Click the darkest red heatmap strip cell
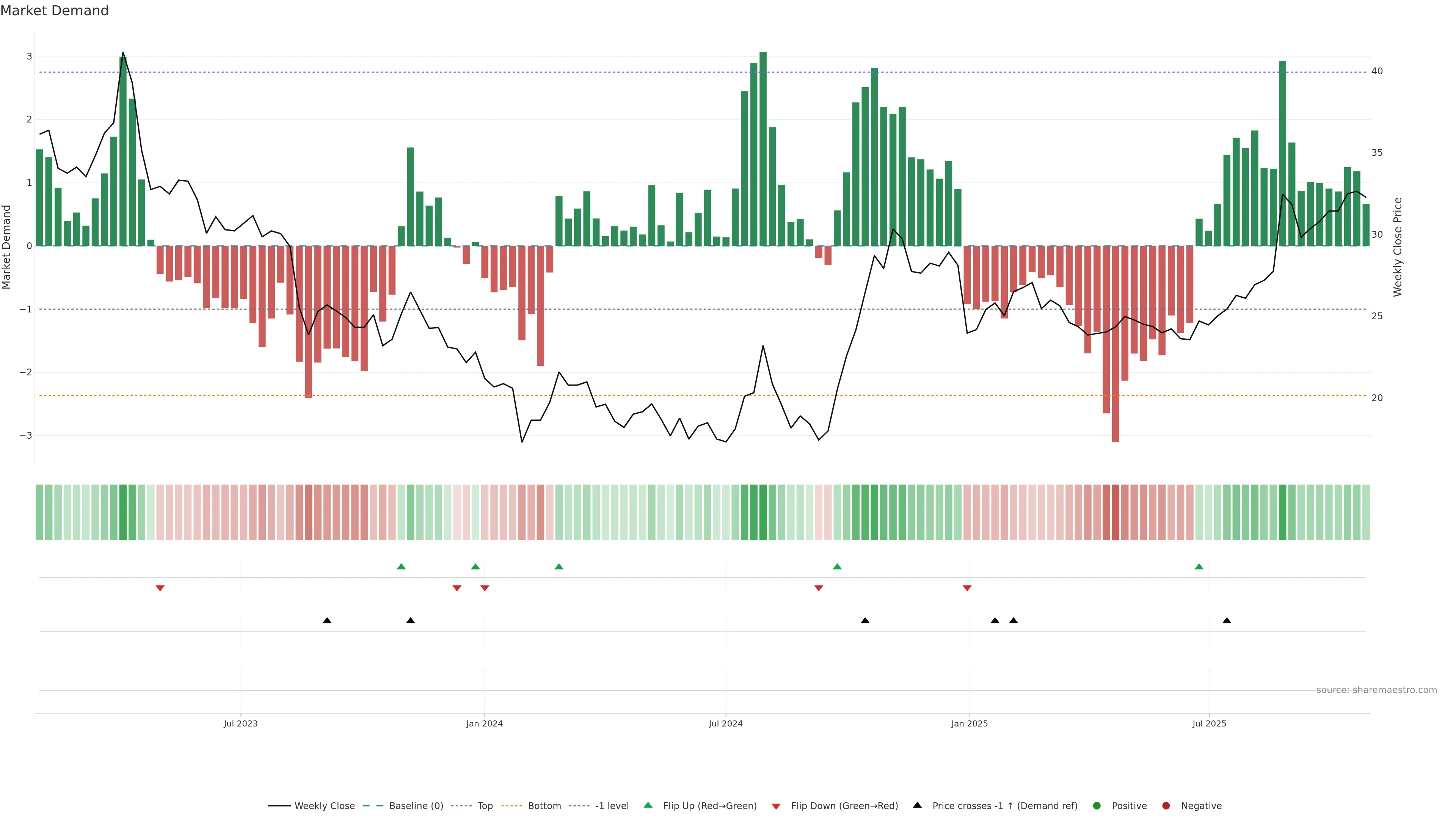The height and width of the screenshot is (819, 1456). 1115,512
